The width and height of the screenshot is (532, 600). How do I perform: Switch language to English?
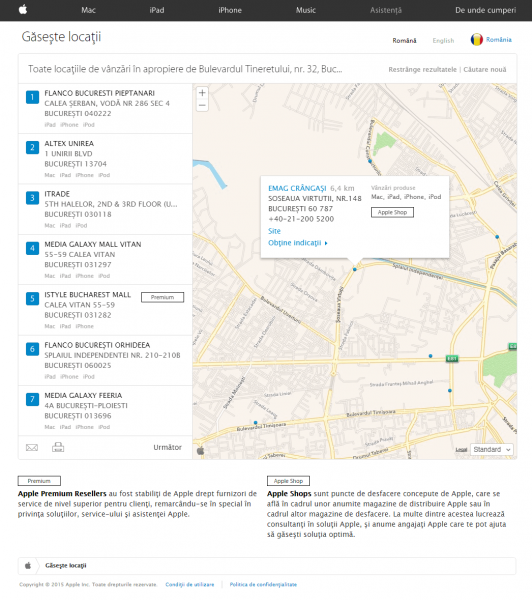pos(443,41)
